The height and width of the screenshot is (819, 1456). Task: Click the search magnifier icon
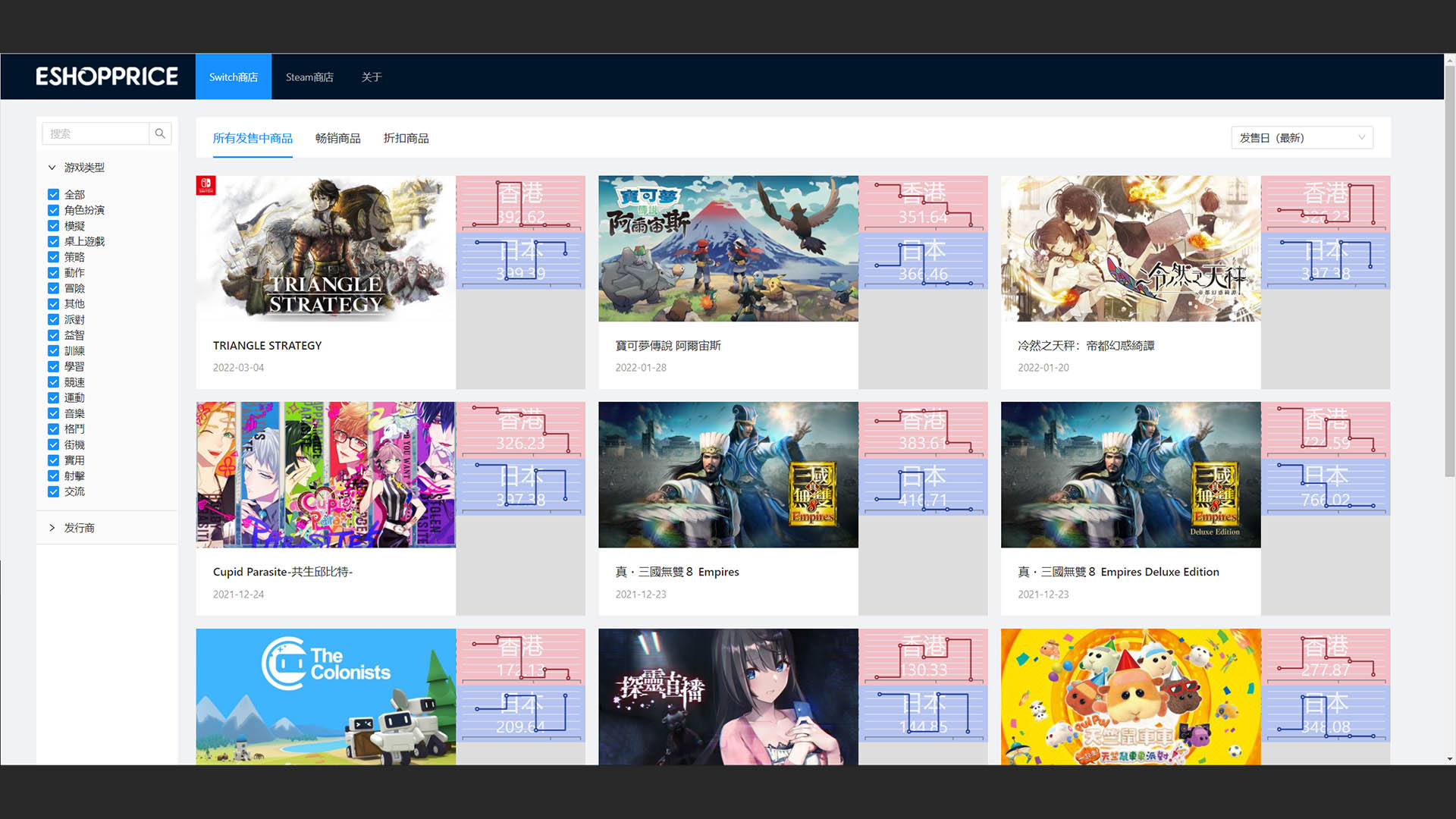point(160,133)
